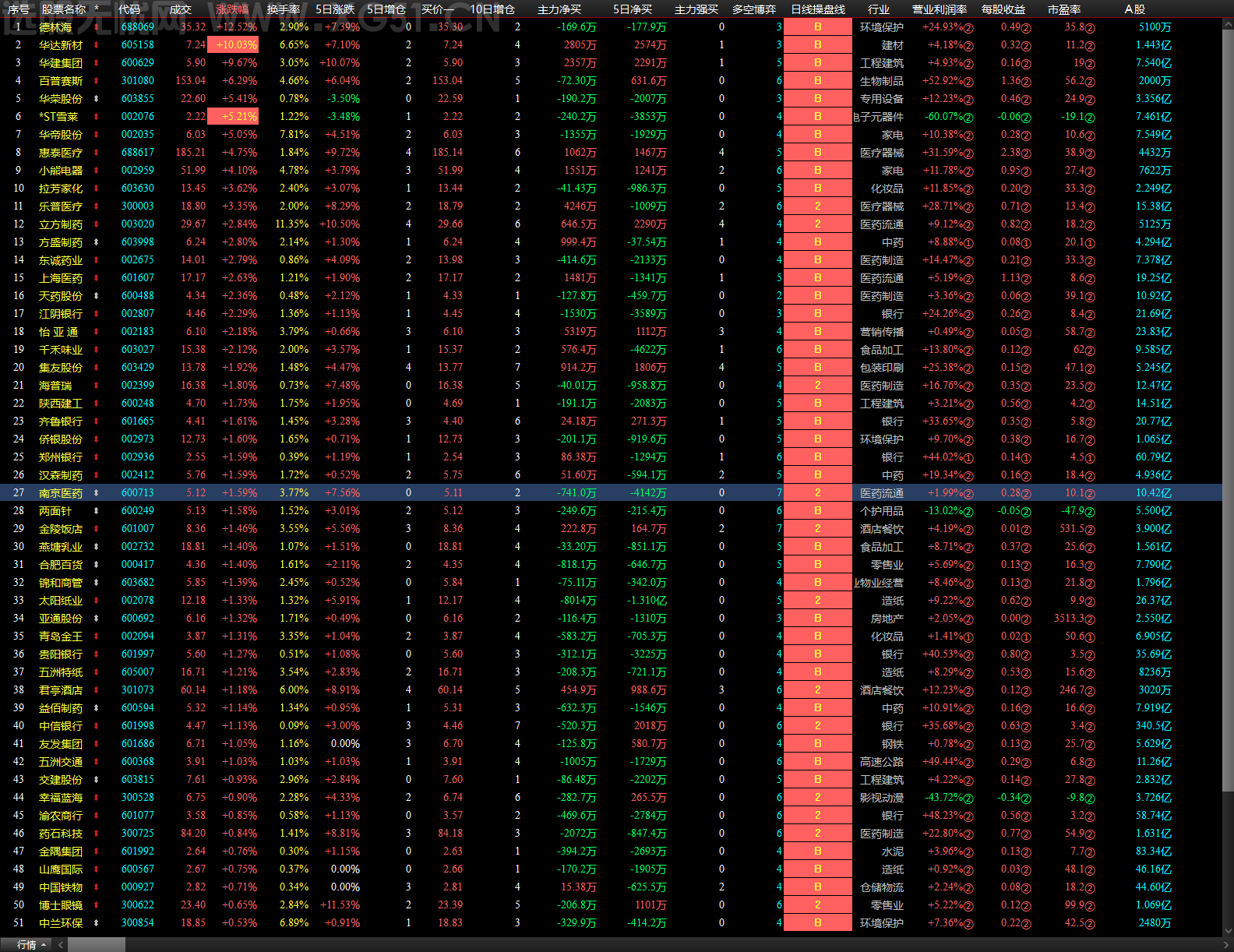Click the circled icon after 郑州银行's +44.02%
The width and height of the screenshot is (1234, 952).
(968, 457)
